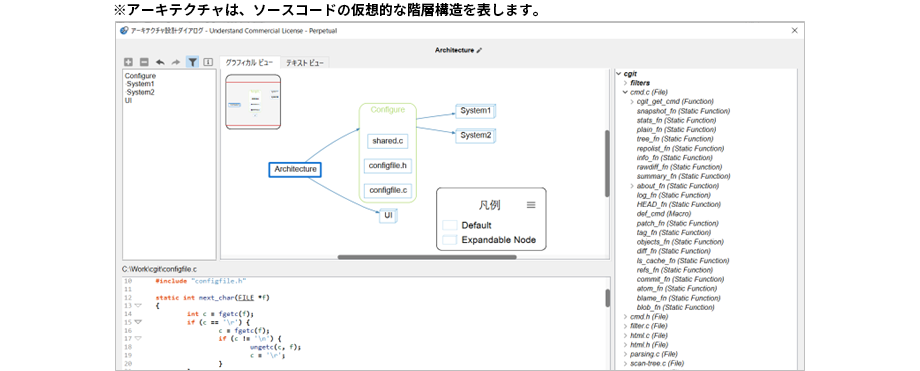Viewport: 920px width, 371px height.
Task: Select snapshot_fn (Static Function)
Action: coord(683,111)
